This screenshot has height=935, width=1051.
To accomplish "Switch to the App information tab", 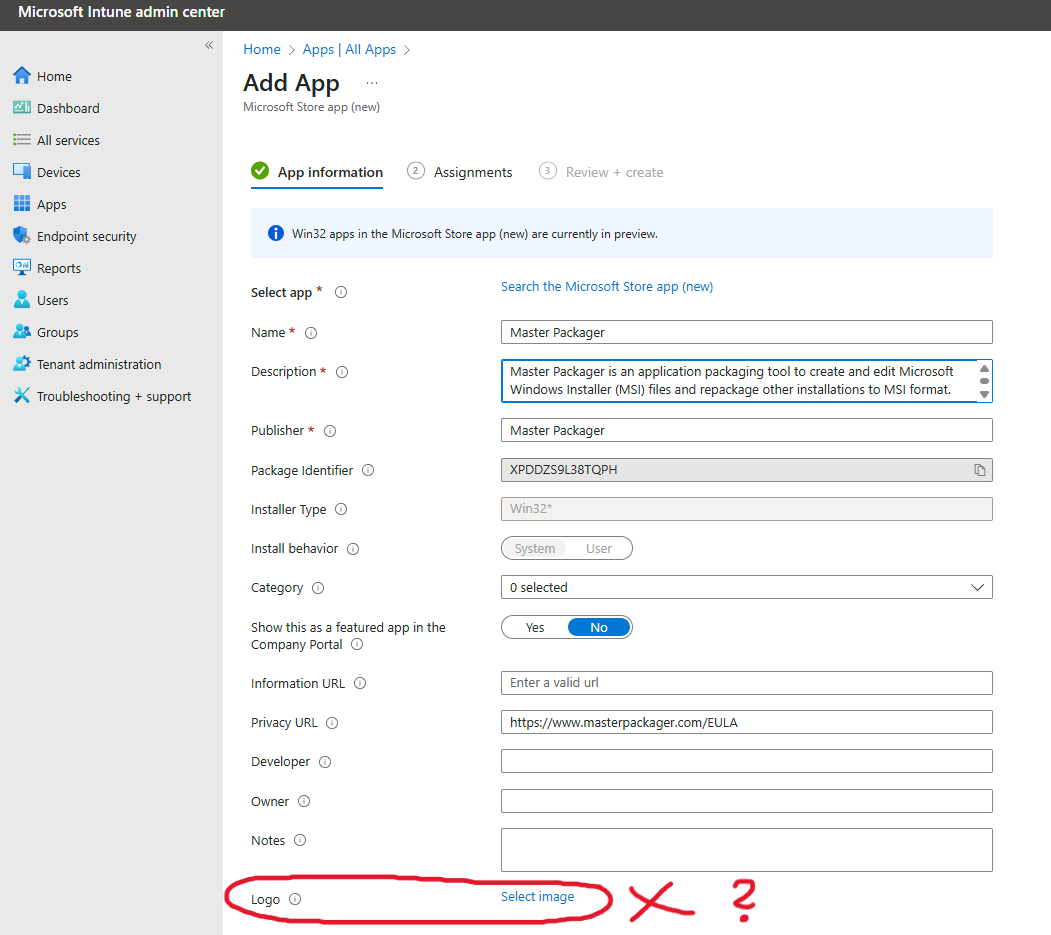I will (317, 172).
